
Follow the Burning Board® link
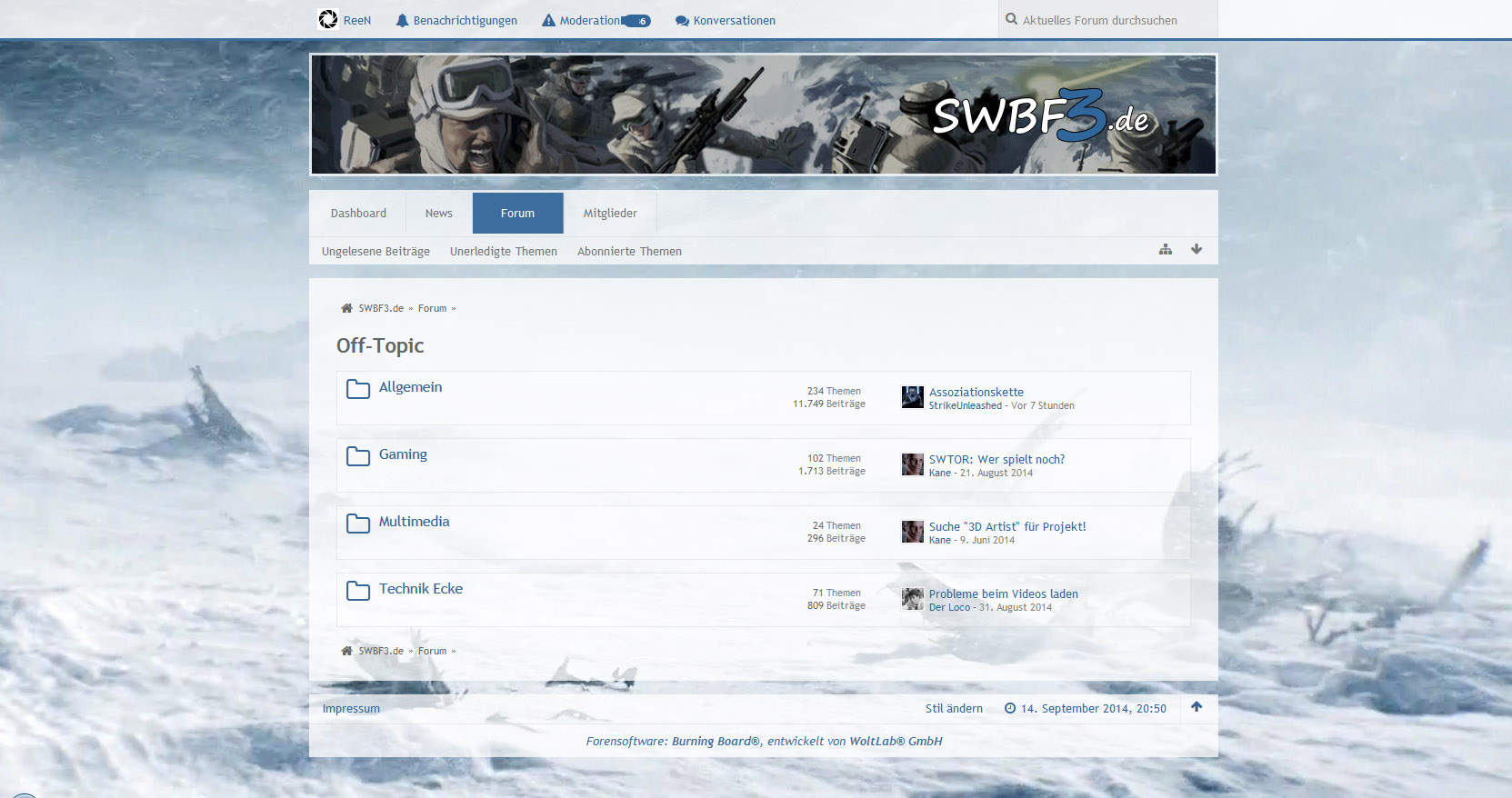716,742
